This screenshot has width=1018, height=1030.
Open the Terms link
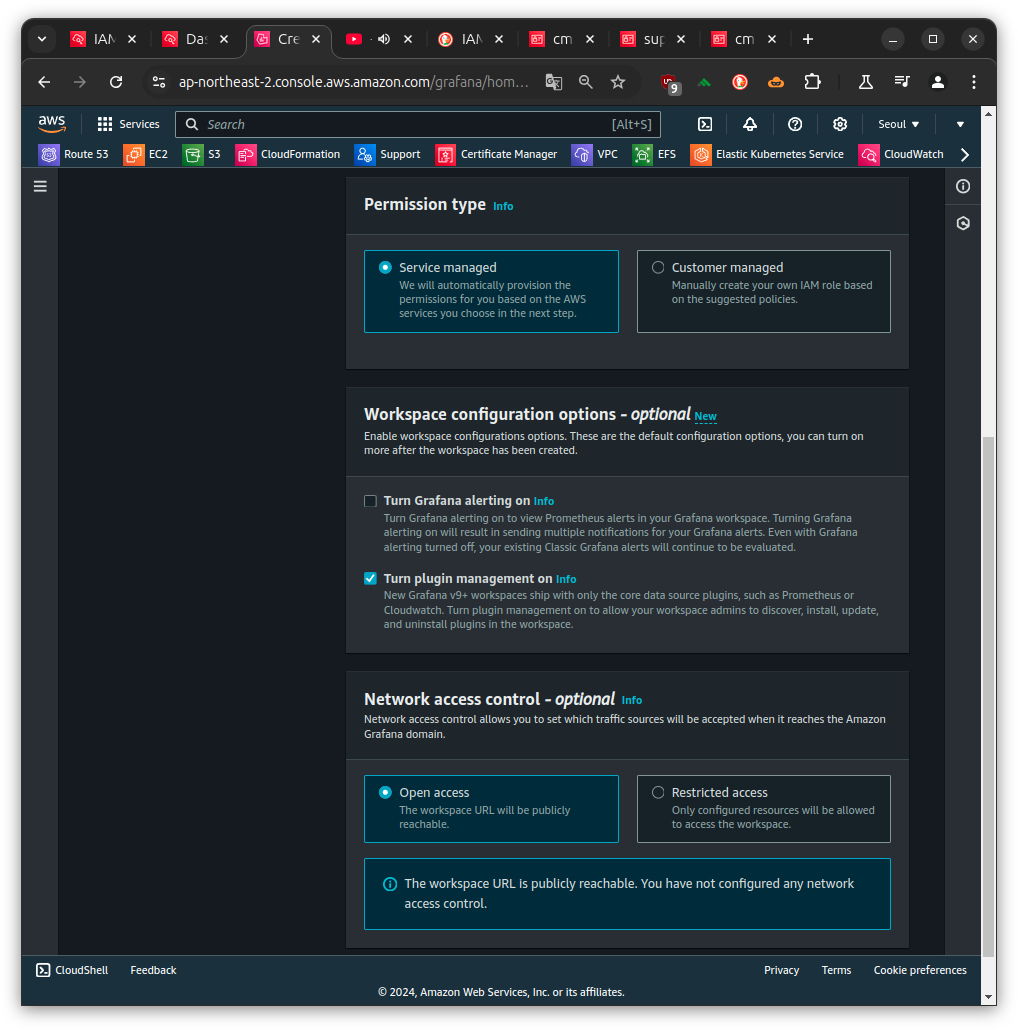tap(836, 970)
